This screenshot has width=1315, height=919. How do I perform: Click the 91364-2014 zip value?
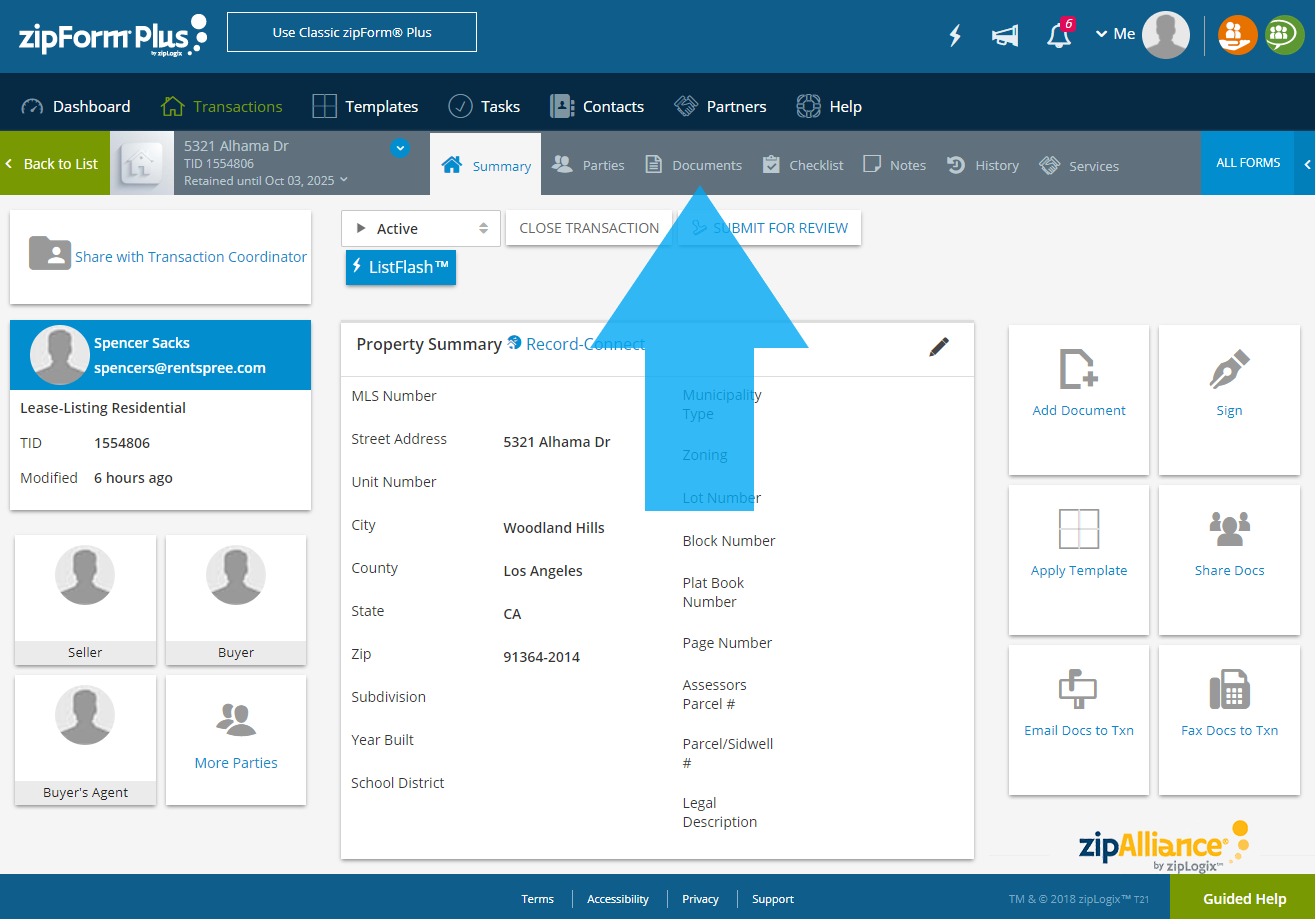tap(541, 657)
